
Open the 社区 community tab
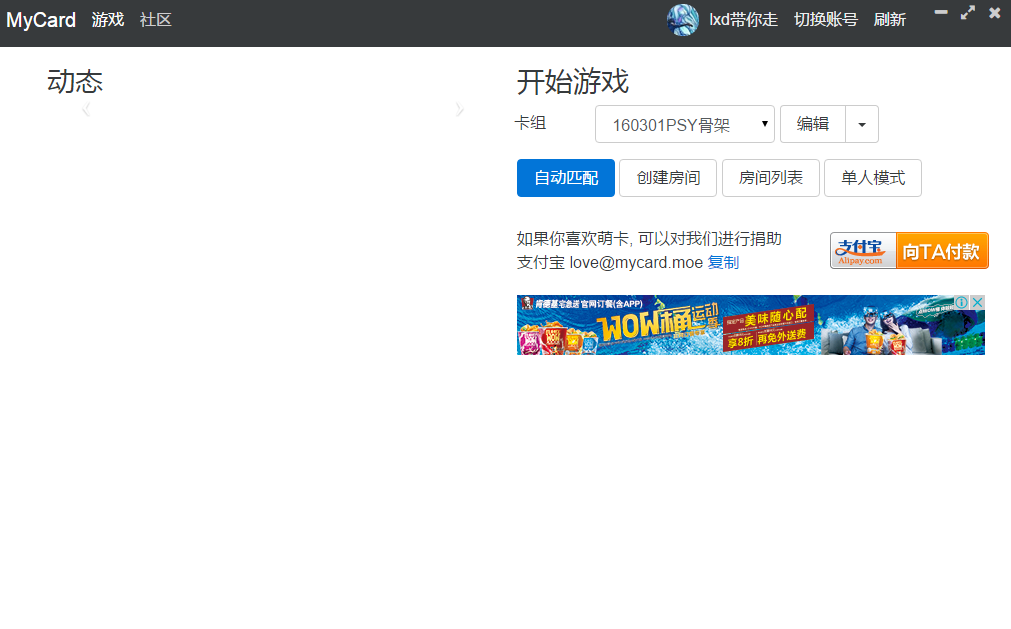point(156,19)
